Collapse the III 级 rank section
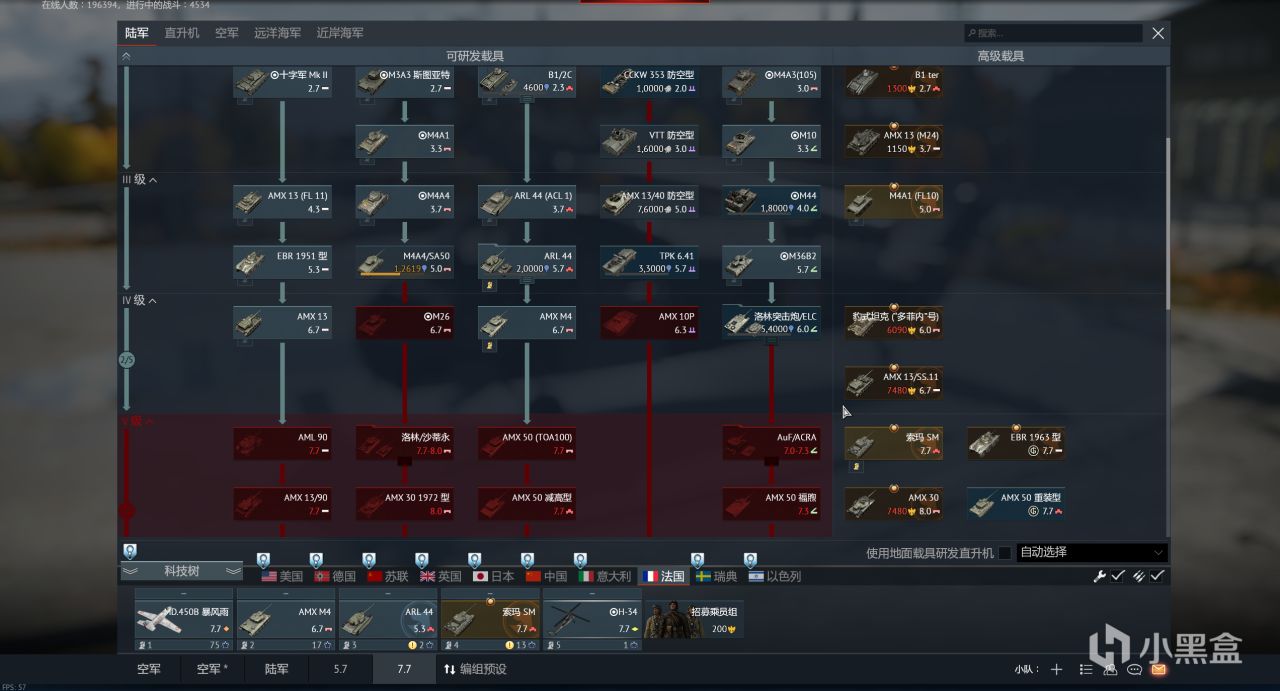This screenshot has width=1280, height=691. 139,180
